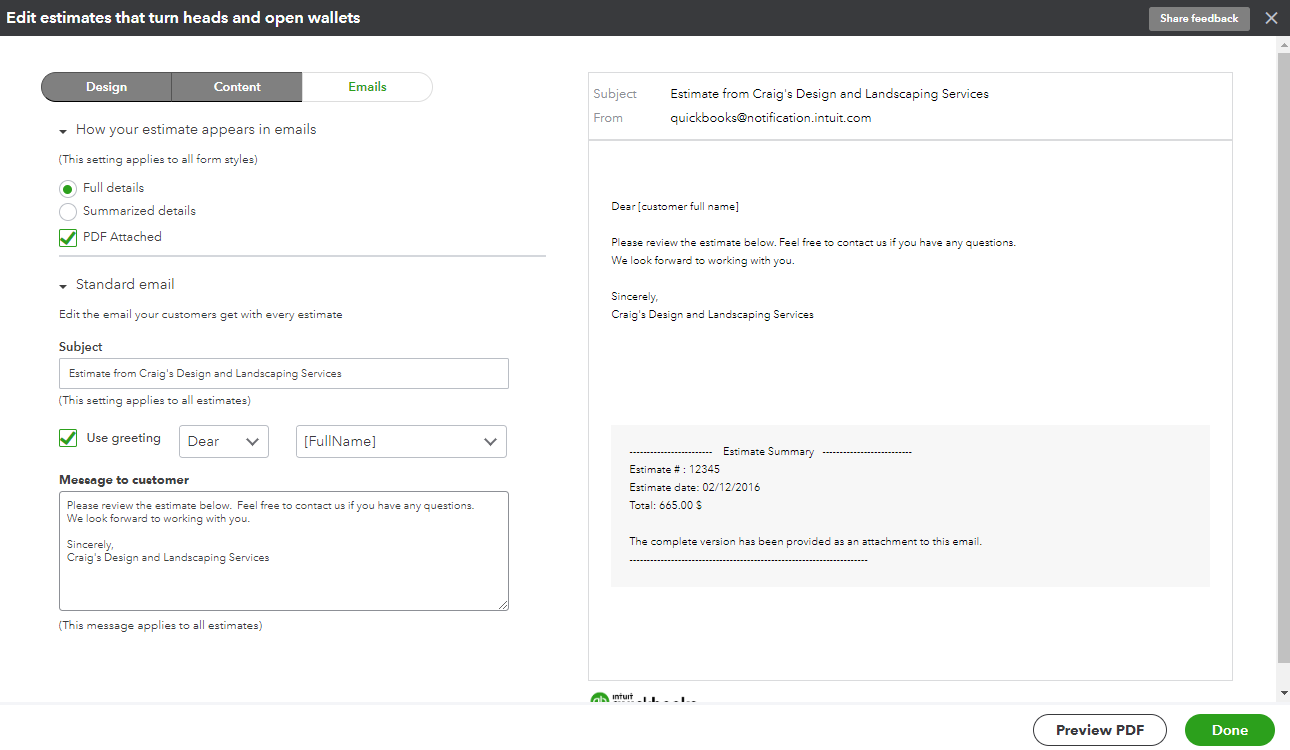The height and width of the screenshot is (750, 1290).
Task: Click the scrollbar down arrow
Action: [x=1284, y=693]
